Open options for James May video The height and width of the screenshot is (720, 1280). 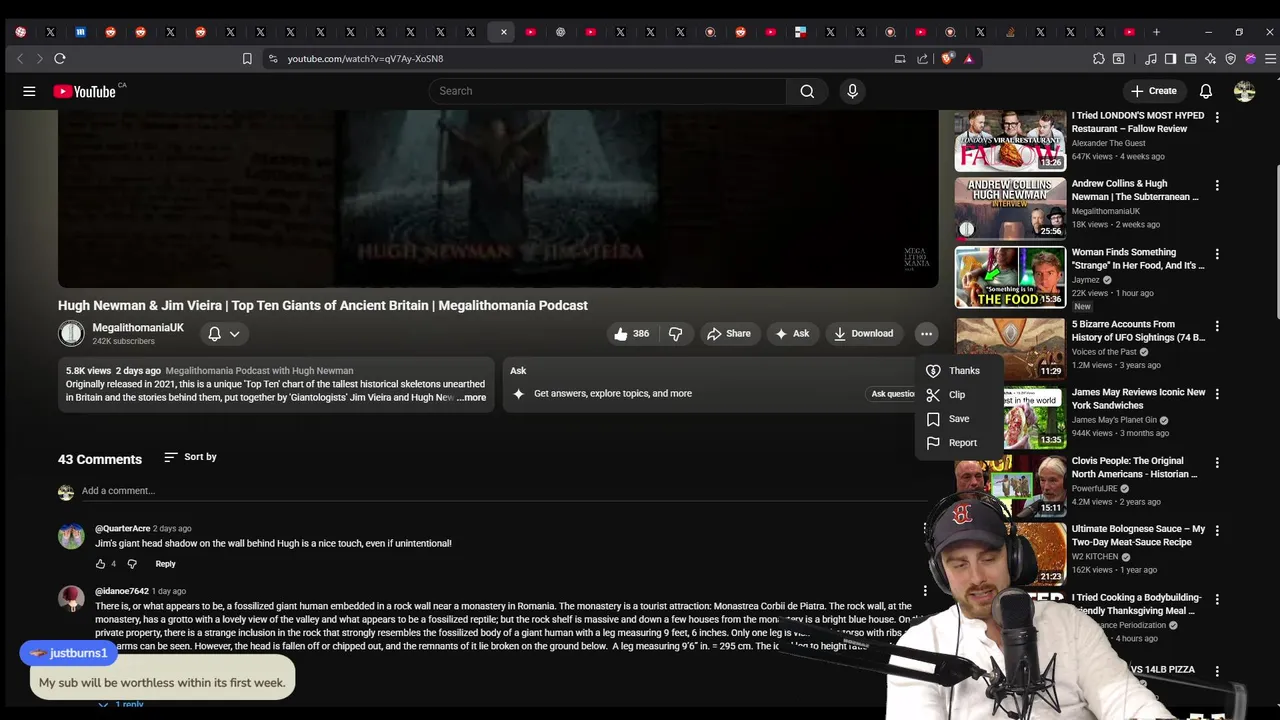click(1217, 395)
